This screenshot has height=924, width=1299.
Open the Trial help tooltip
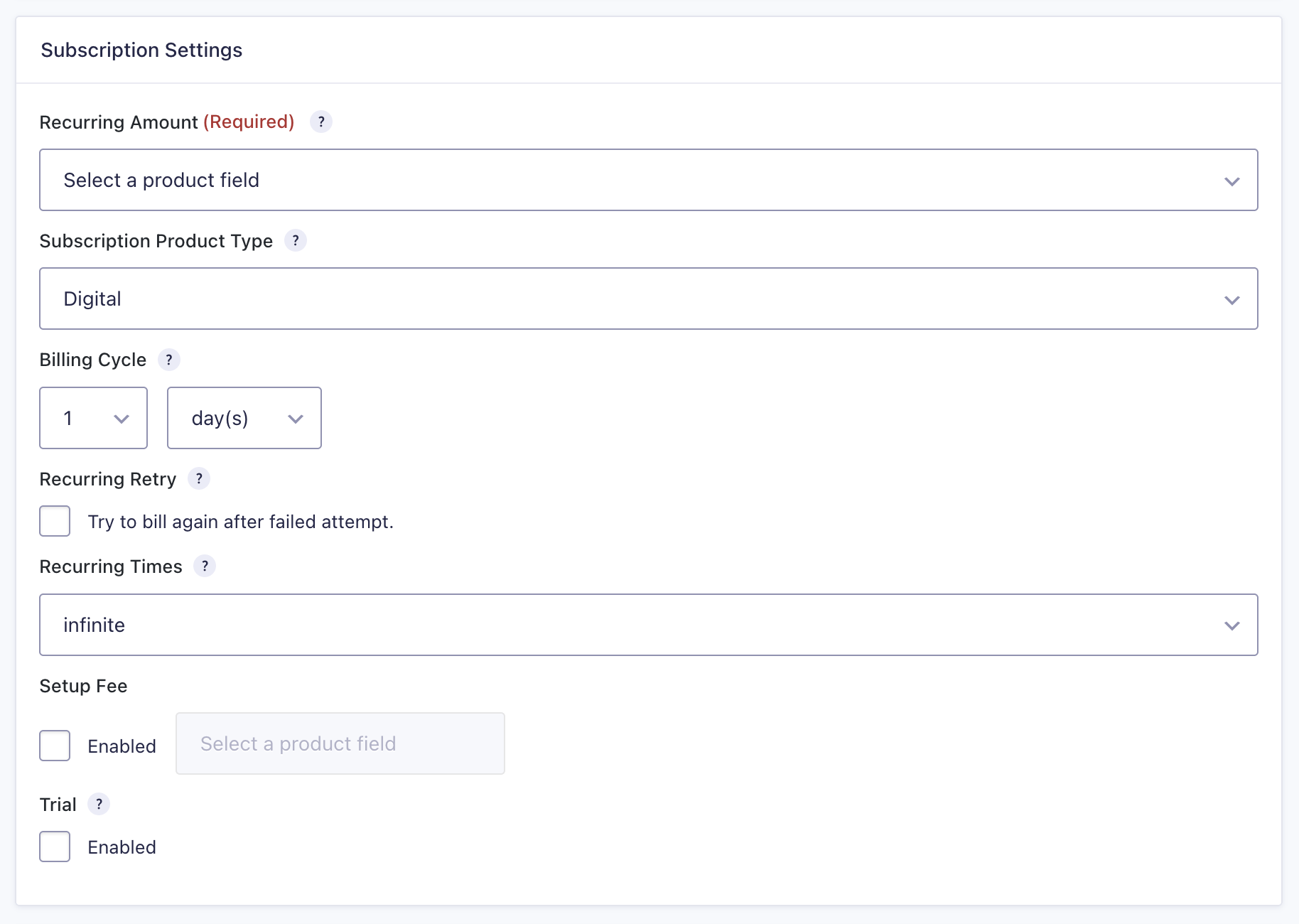coord(99,805)
